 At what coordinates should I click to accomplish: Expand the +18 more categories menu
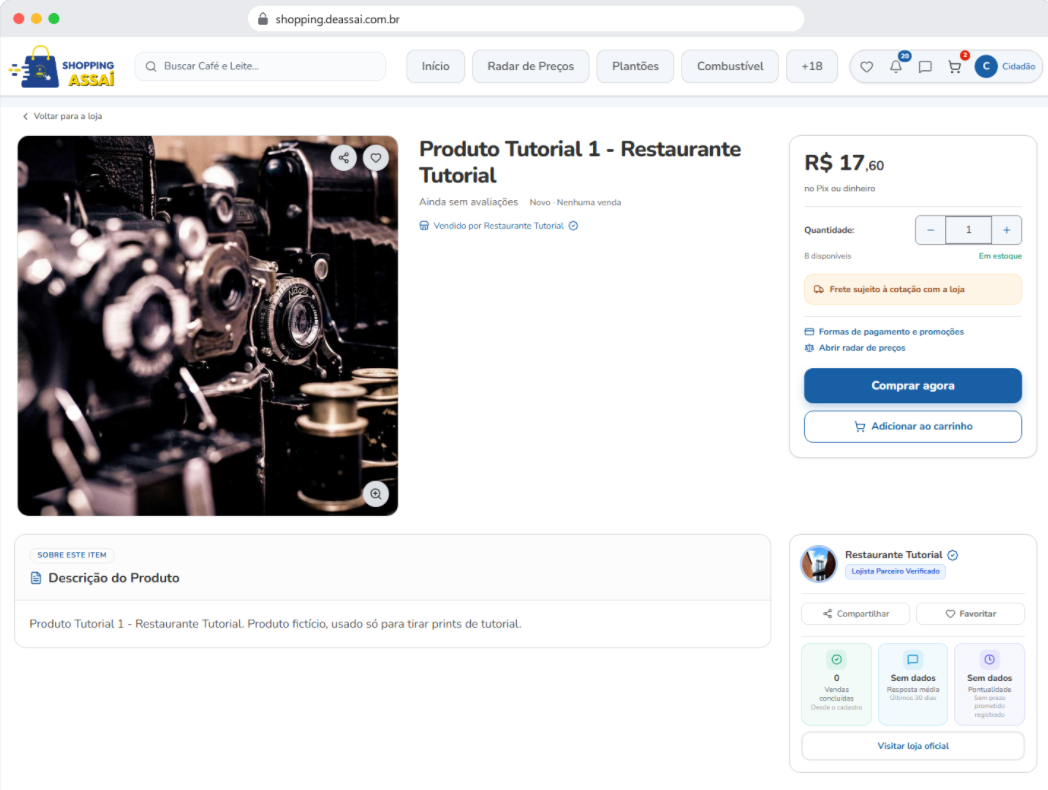coord(812,66)
